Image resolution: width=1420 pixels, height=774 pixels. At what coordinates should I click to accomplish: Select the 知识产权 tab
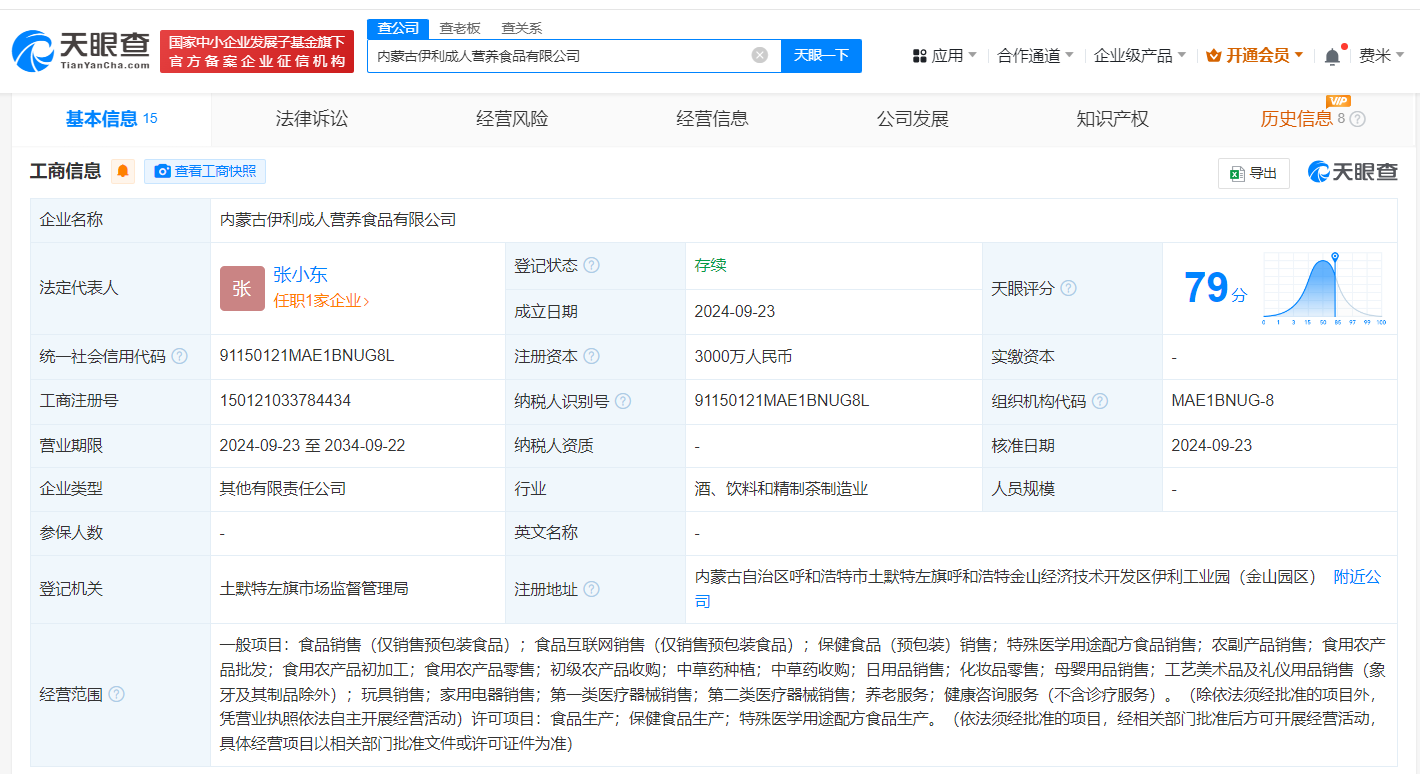(1111, 118)
